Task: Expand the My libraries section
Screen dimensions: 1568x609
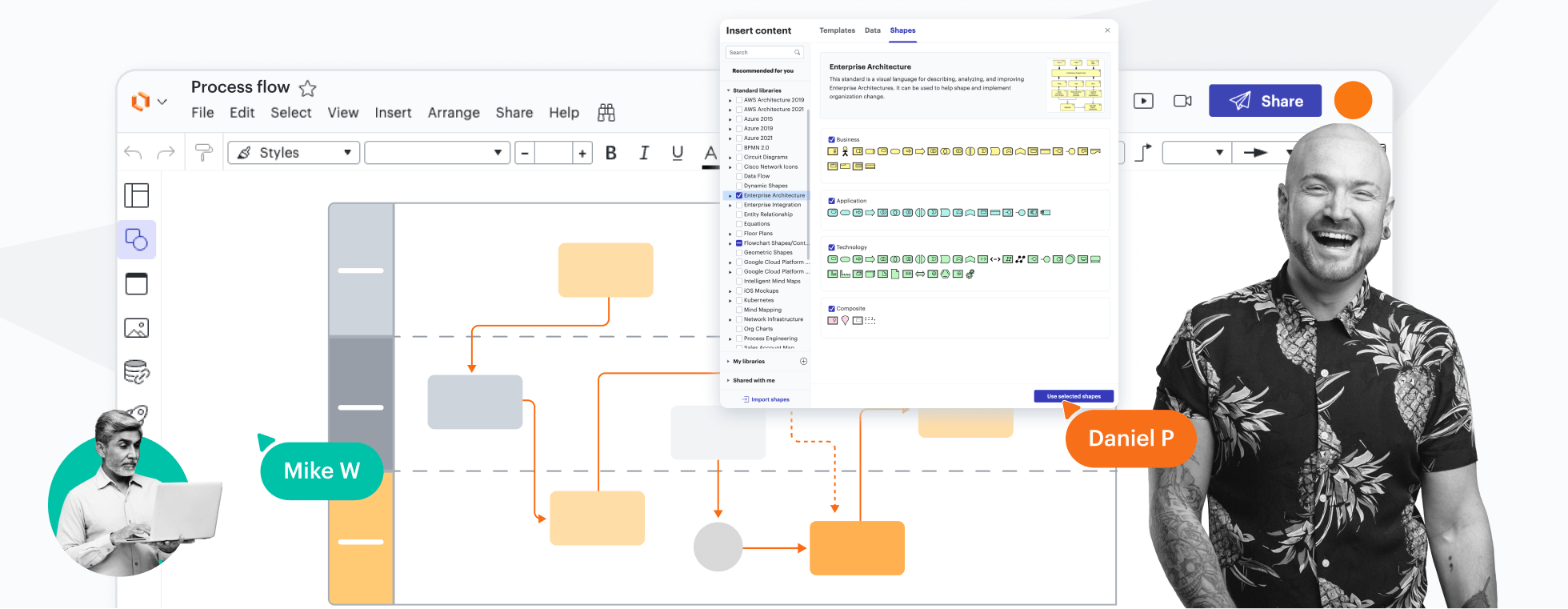Action: click(x=749, y=362)
